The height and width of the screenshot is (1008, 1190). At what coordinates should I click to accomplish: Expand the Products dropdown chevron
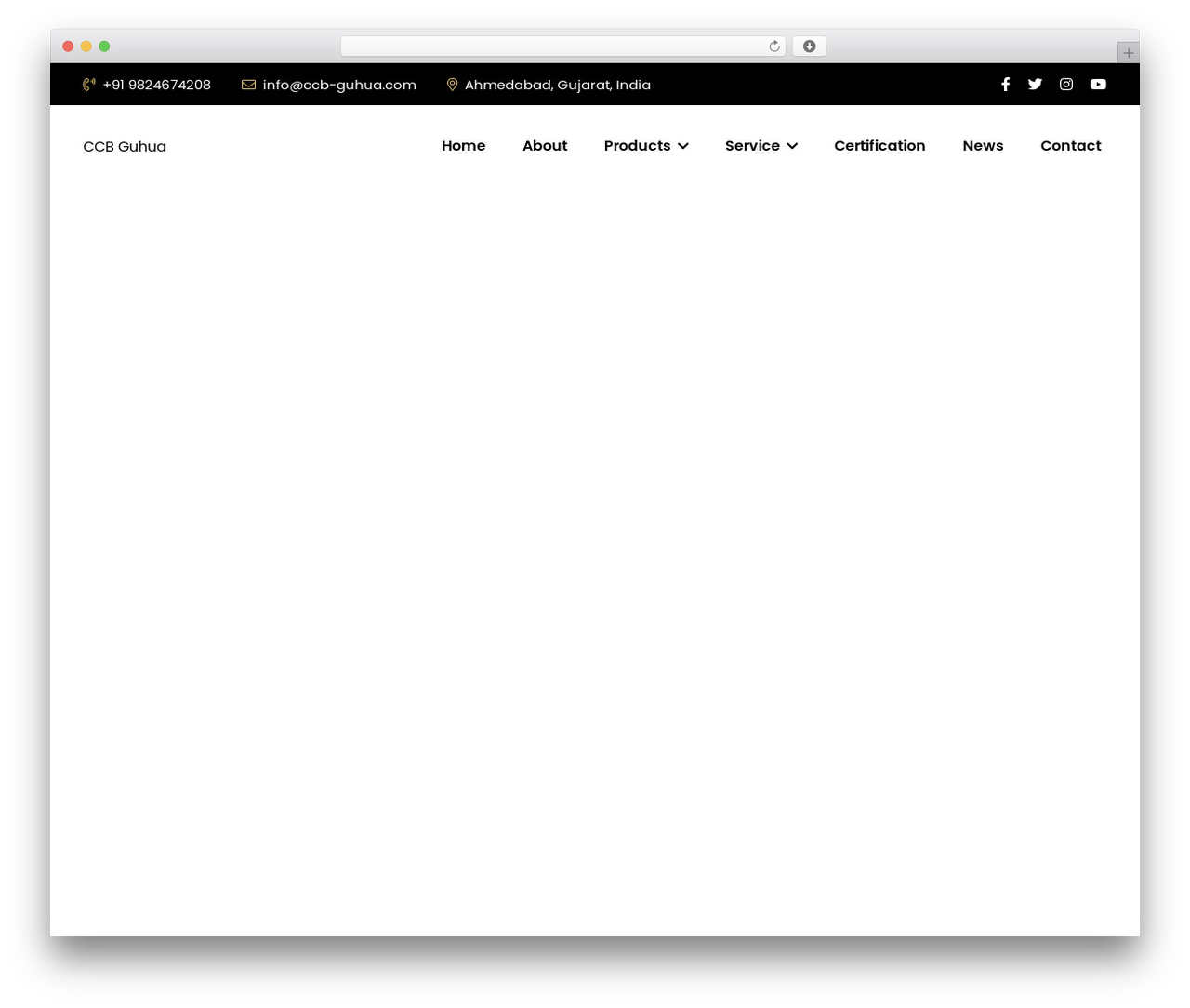pyautogui.click(x=683, y=146)
